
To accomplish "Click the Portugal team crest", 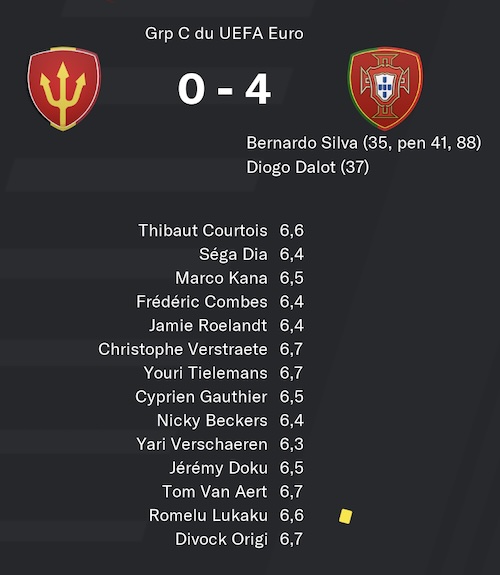I will pos(385,88).
